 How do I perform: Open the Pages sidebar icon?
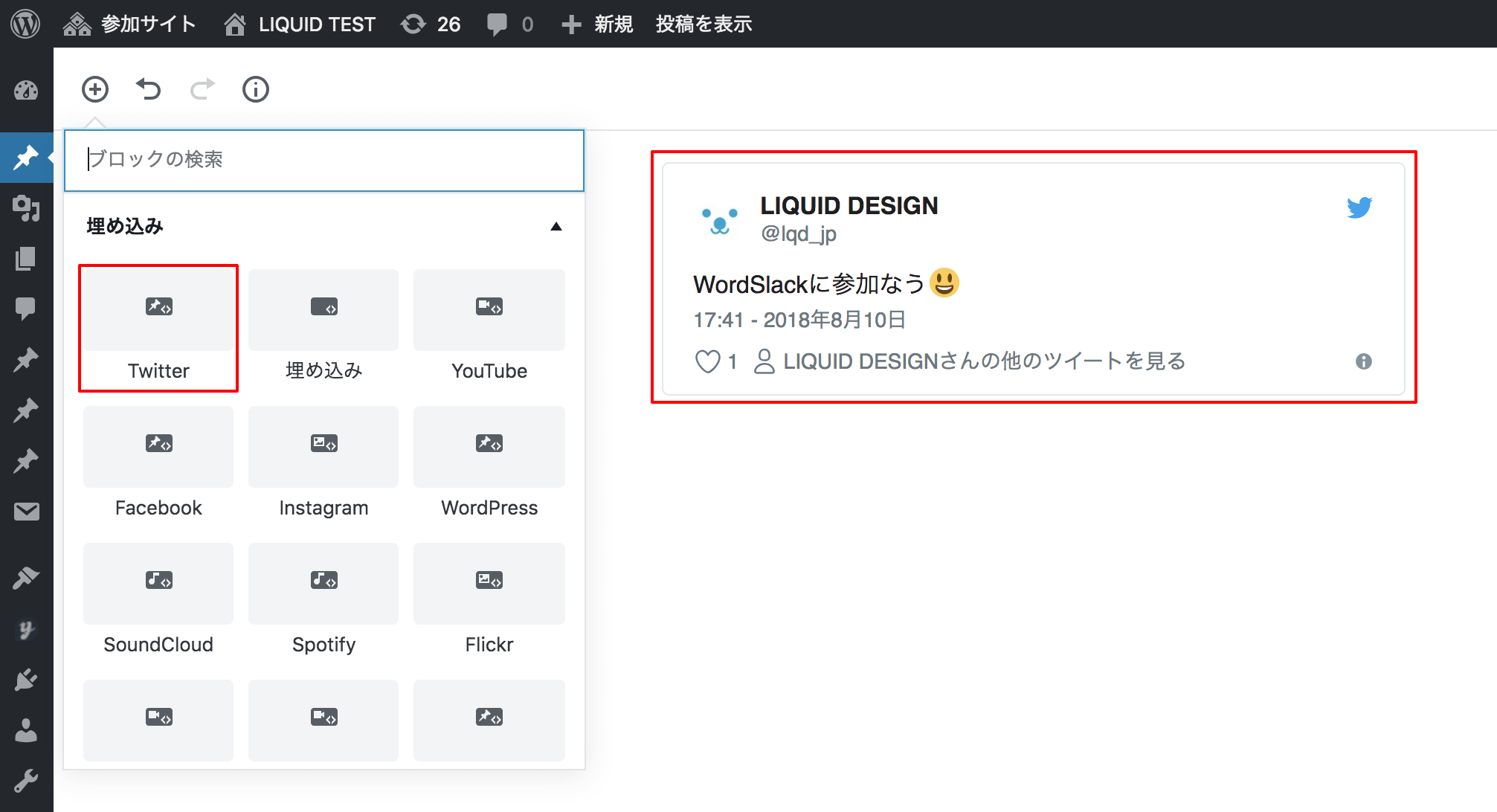click(x=26, y=258)
